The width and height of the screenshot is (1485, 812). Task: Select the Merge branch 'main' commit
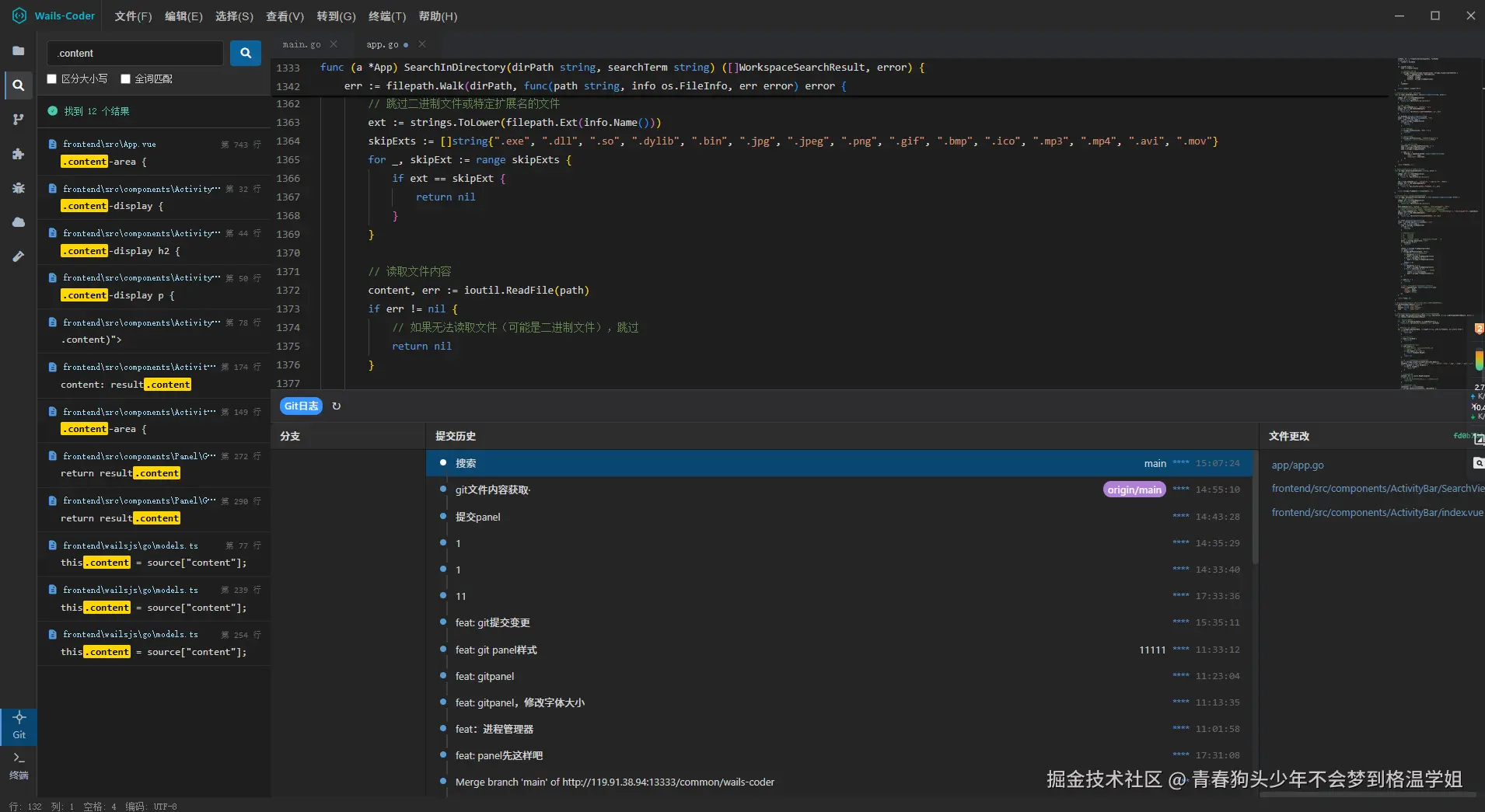(x=838, y=782)
